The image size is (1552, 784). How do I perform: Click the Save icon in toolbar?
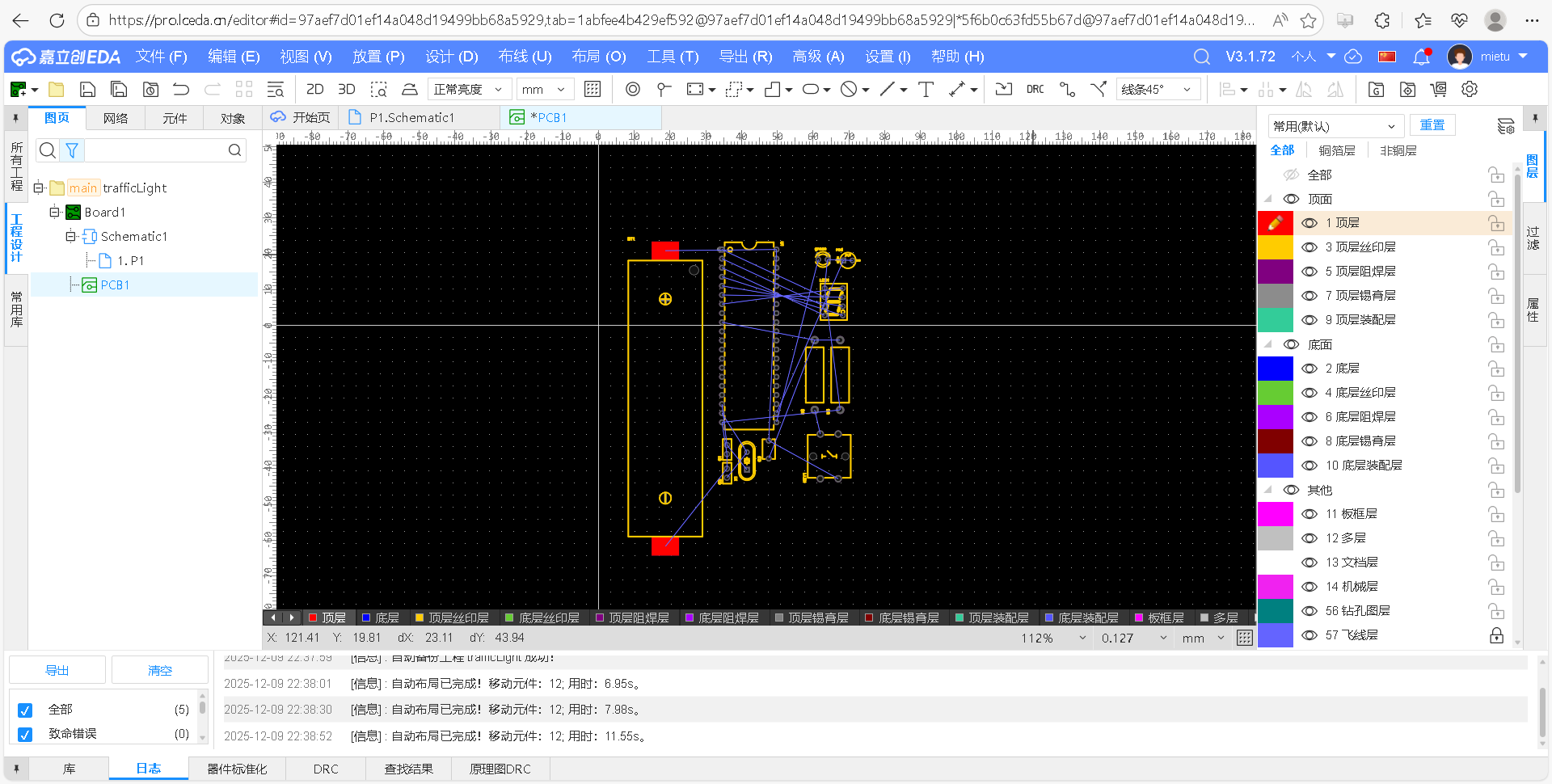click(87, 89)
